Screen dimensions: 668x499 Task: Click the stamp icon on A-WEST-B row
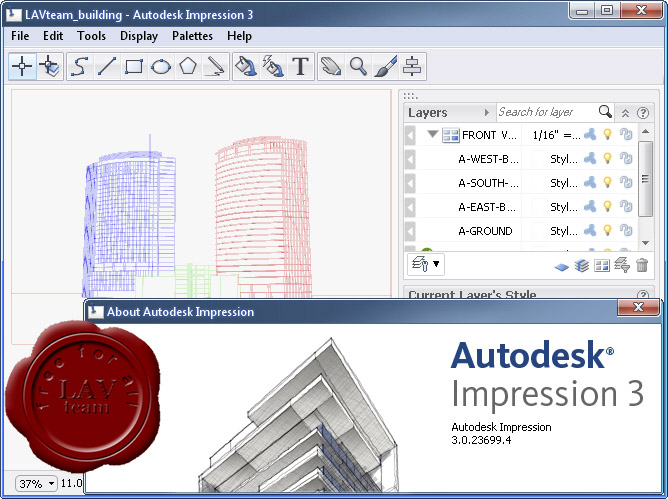(590, 159)
